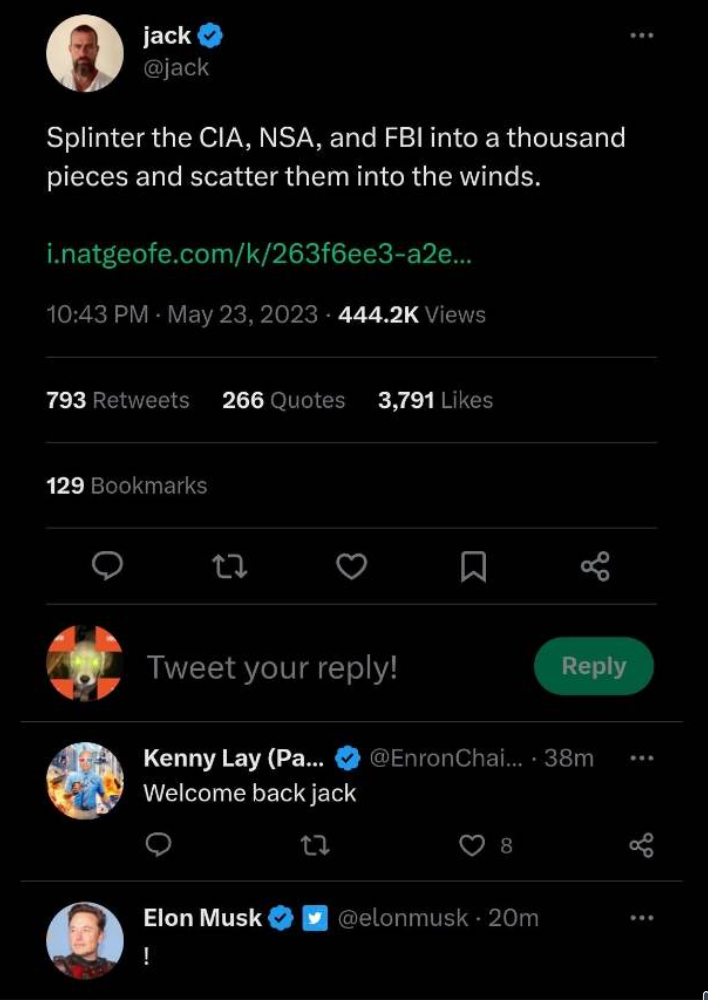Open more options on Kenny Lay's reply
This screenshot has height=1000, width=708.
coord(641,757)
